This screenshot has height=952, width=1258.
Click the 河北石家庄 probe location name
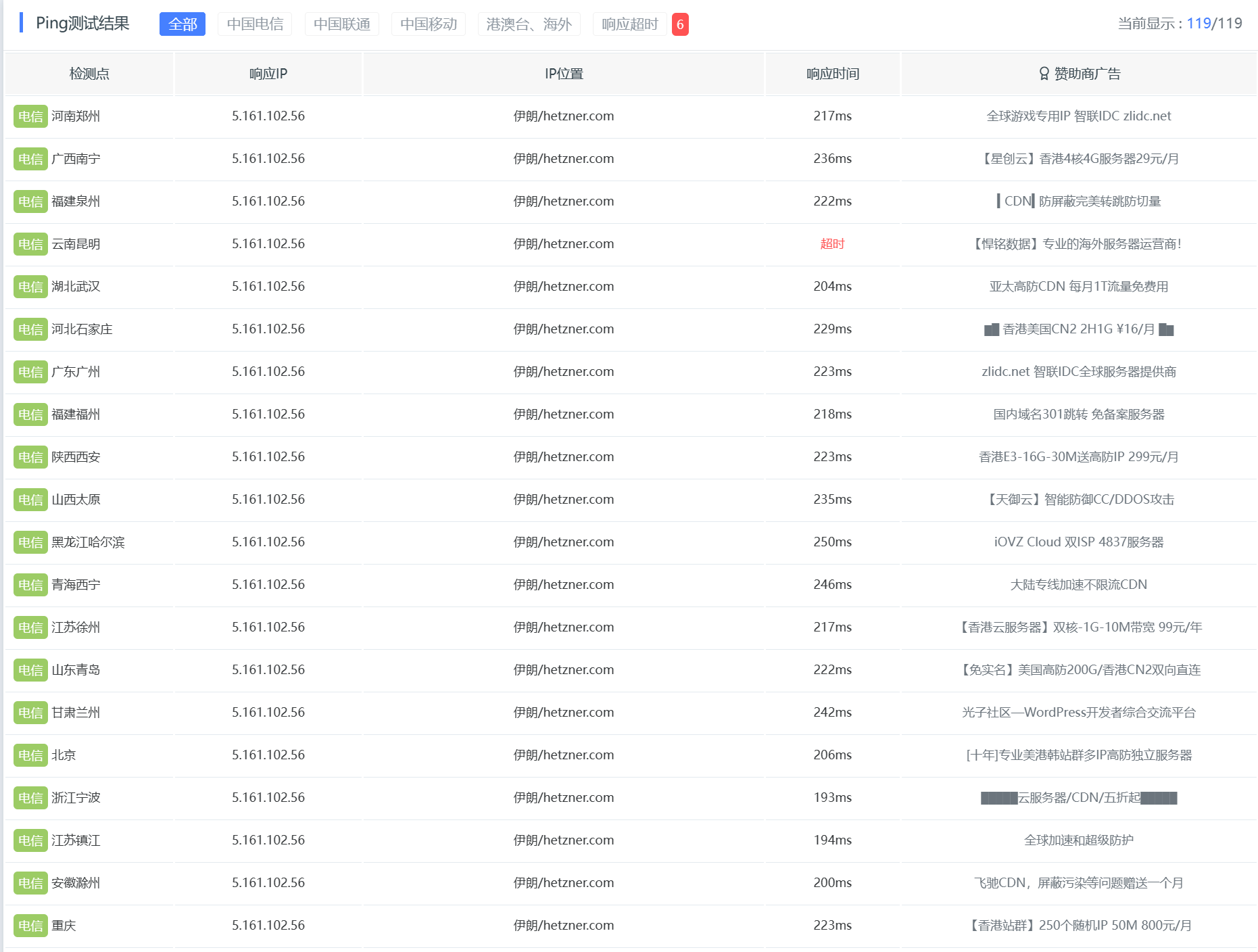click(82, 329)
